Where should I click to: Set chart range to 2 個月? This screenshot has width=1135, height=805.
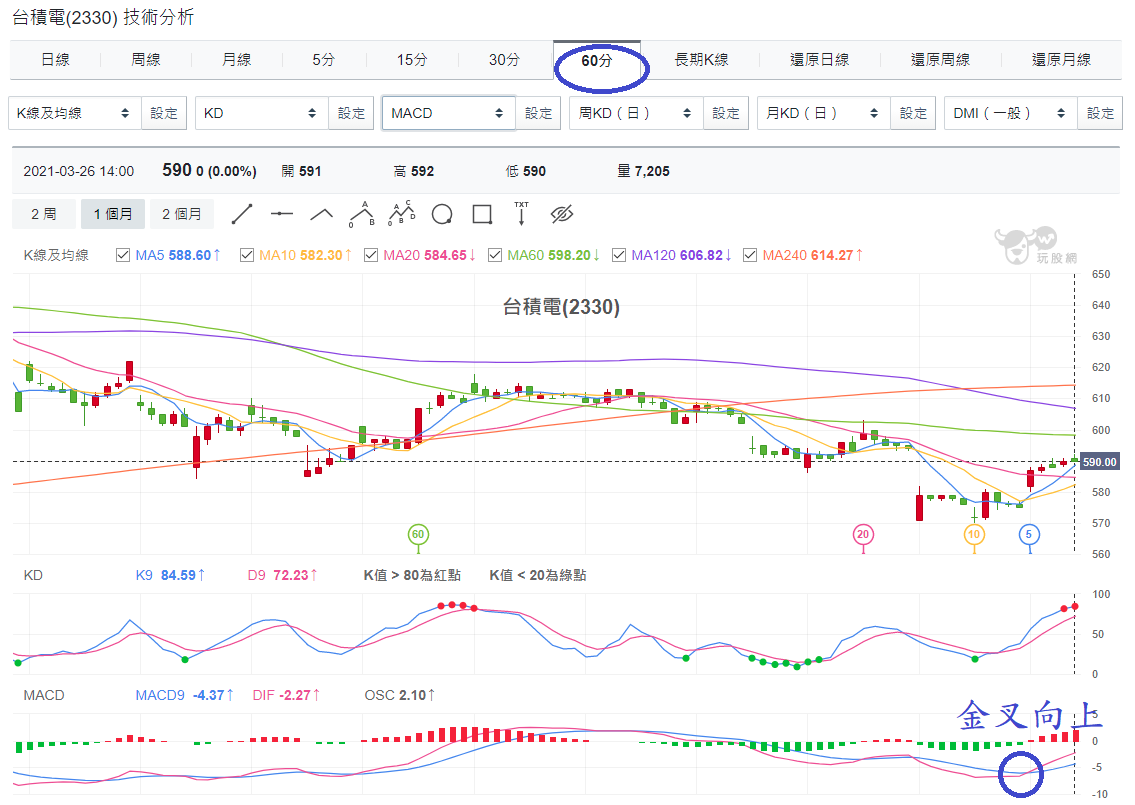pos(181,214)
